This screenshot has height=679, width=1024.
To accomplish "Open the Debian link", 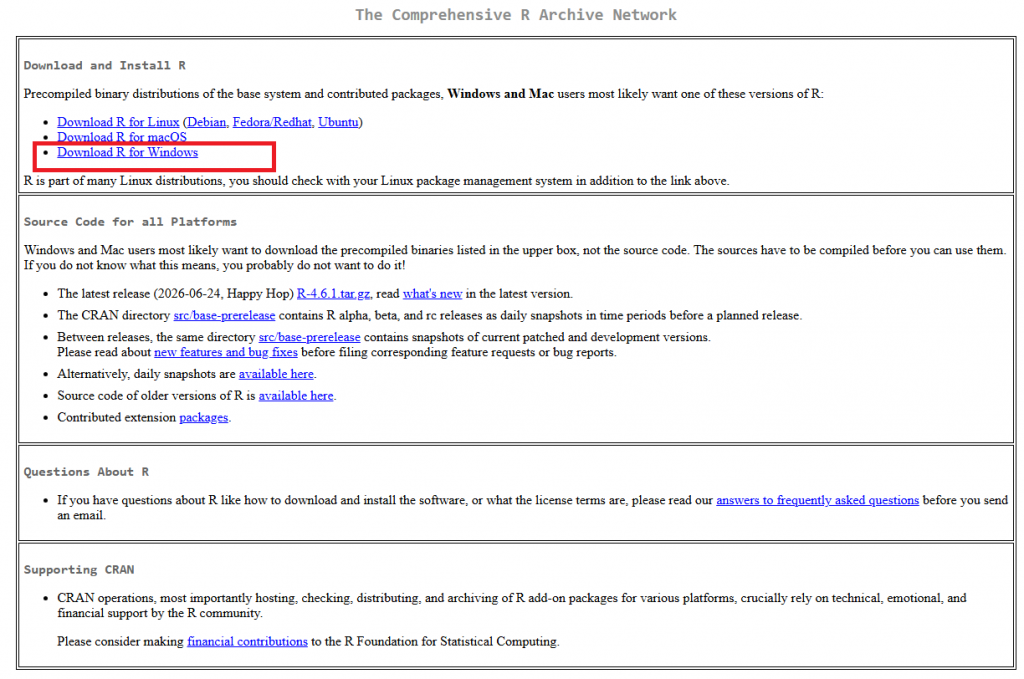I will pos(207,122).
